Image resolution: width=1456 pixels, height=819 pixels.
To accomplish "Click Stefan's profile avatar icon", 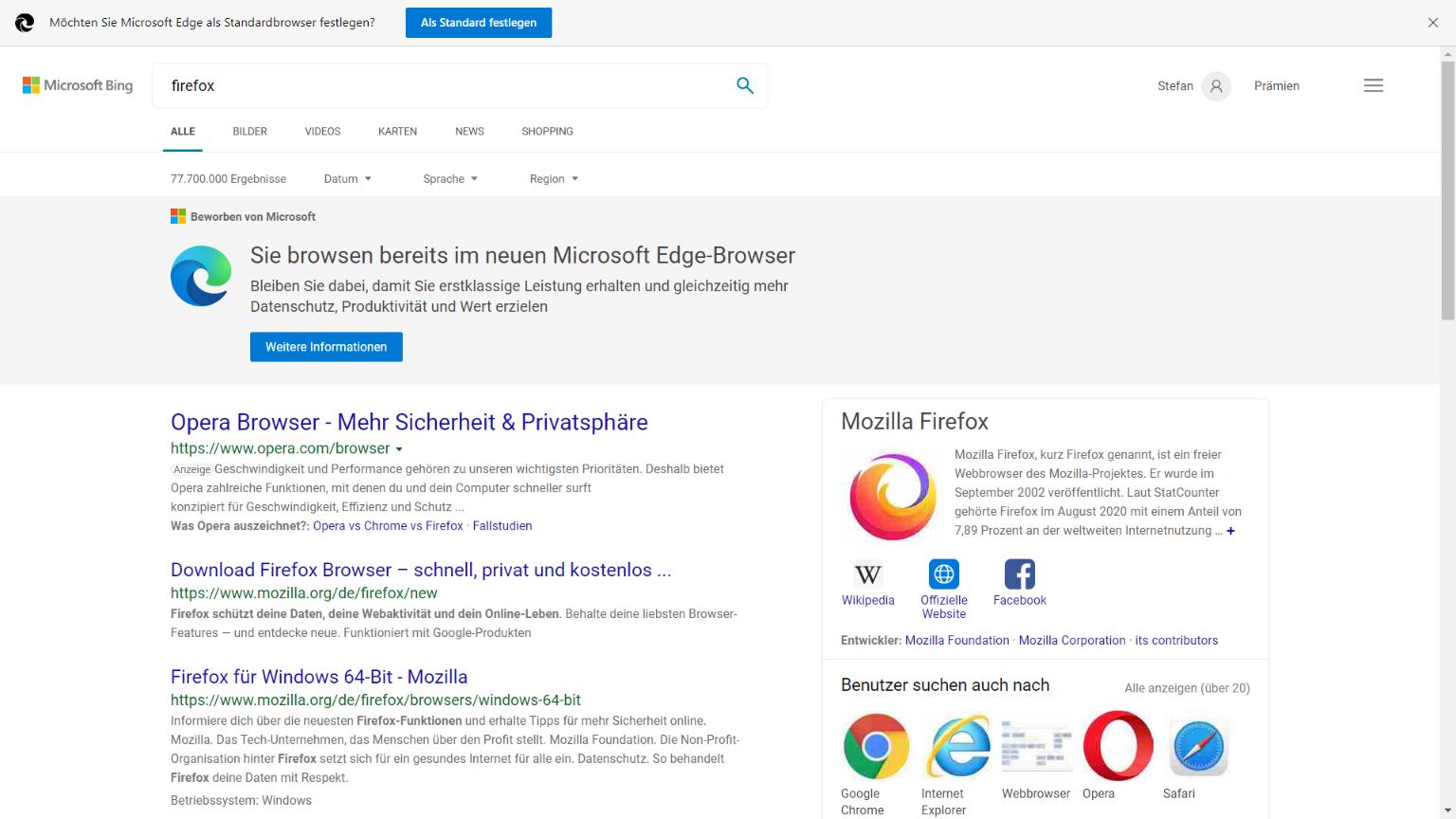I will [1215, 86].
